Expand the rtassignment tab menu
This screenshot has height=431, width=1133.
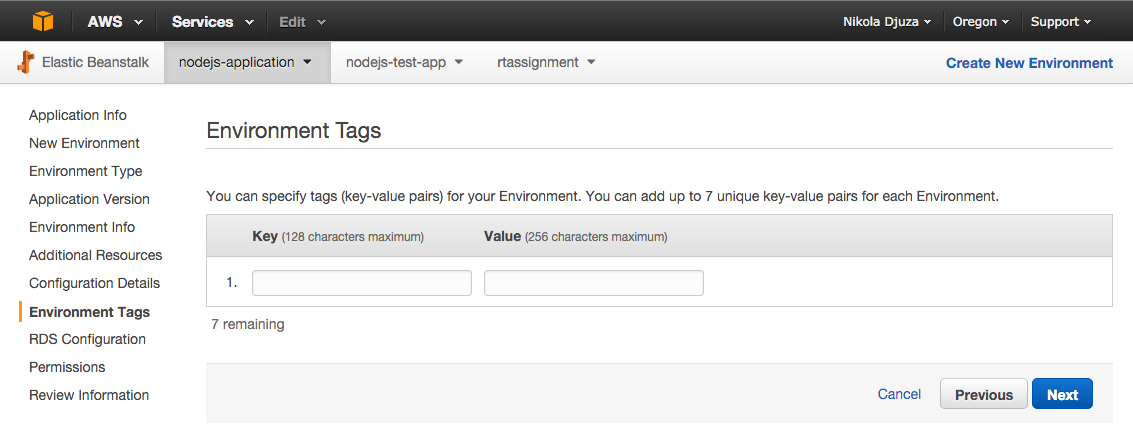point(591,62)
